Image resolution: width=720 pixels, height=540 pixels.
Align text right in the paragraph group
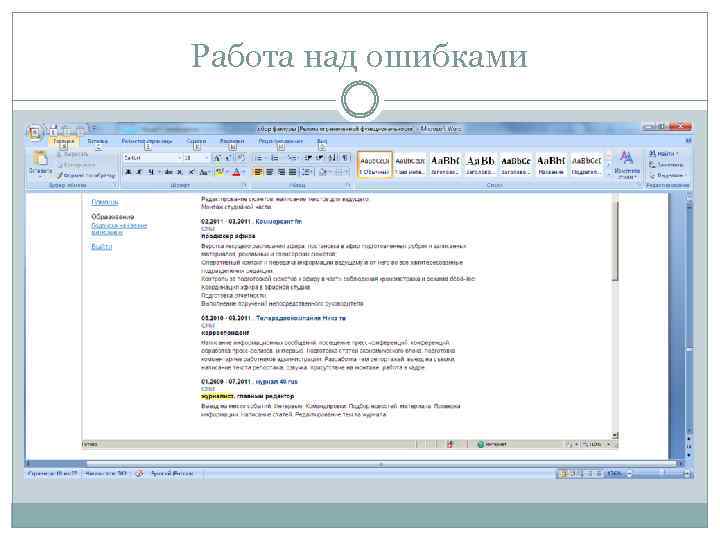(x=281, y=172)
